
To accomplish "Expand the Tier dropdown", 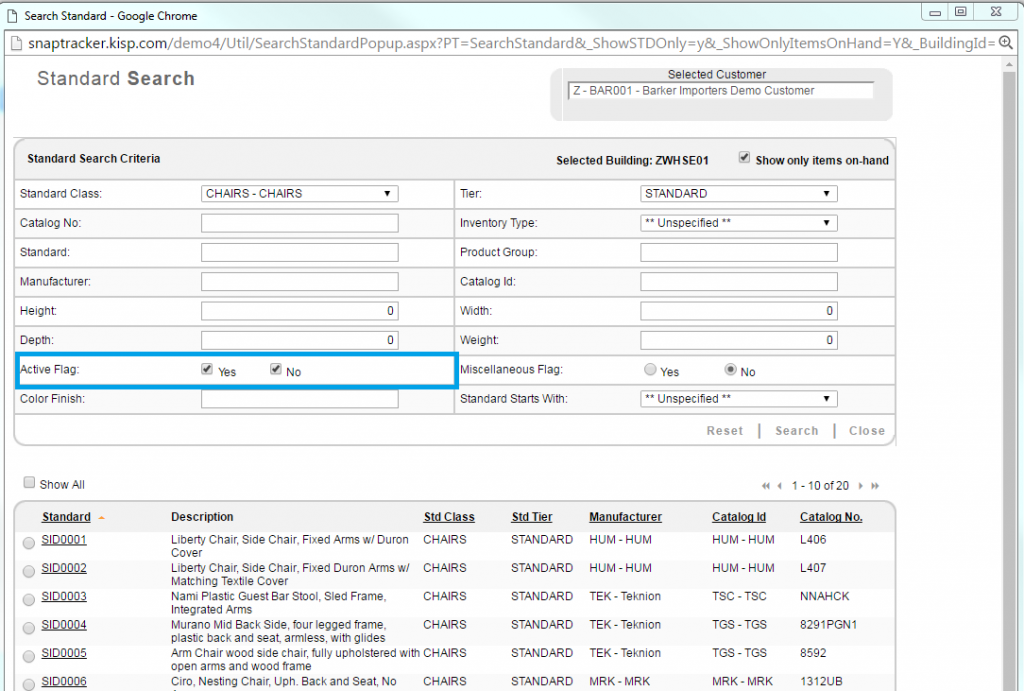I will [x=738, y=194].
